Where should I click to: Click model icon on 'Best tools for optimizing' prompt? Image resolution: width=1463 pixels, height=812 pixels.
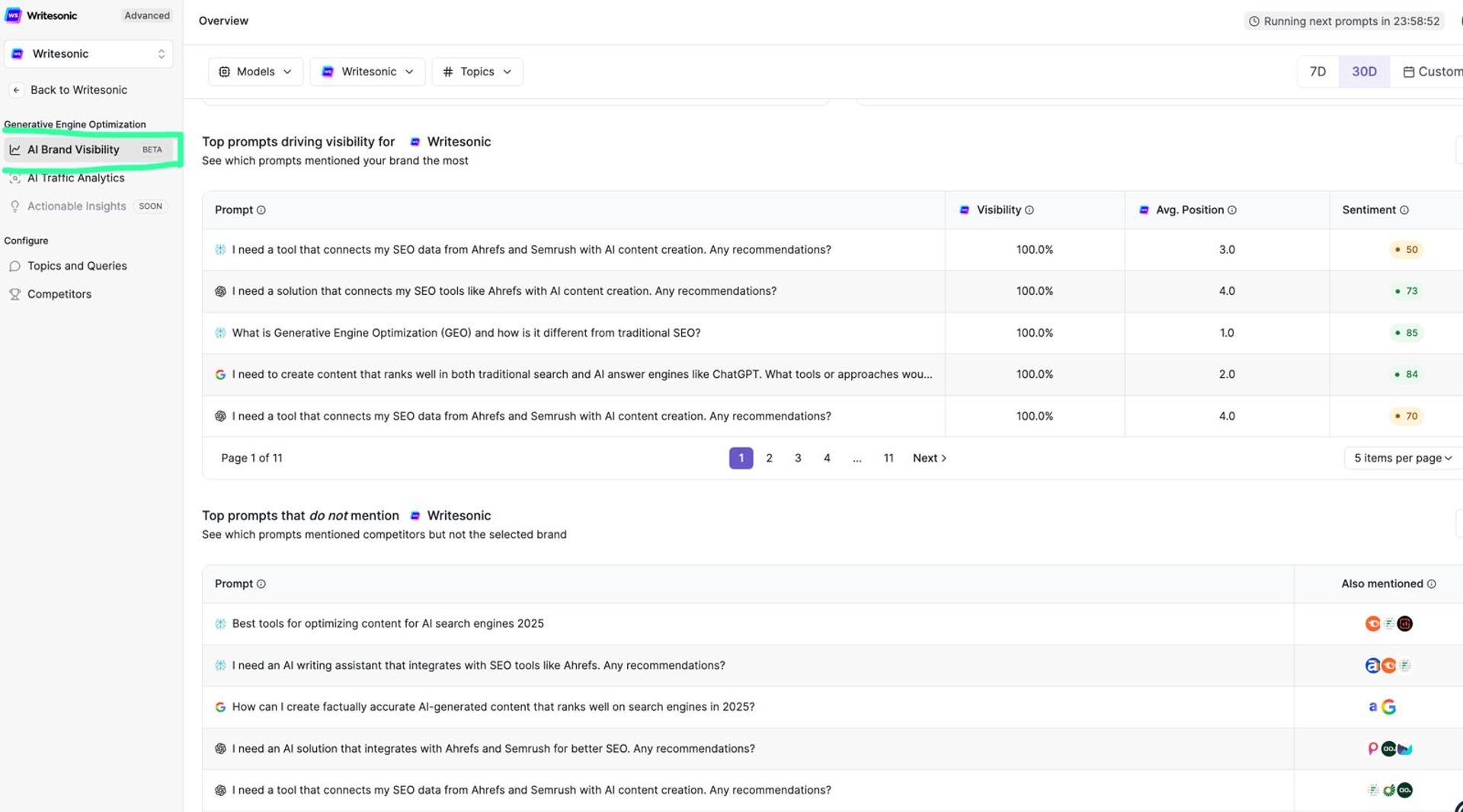tap(220, 624)
